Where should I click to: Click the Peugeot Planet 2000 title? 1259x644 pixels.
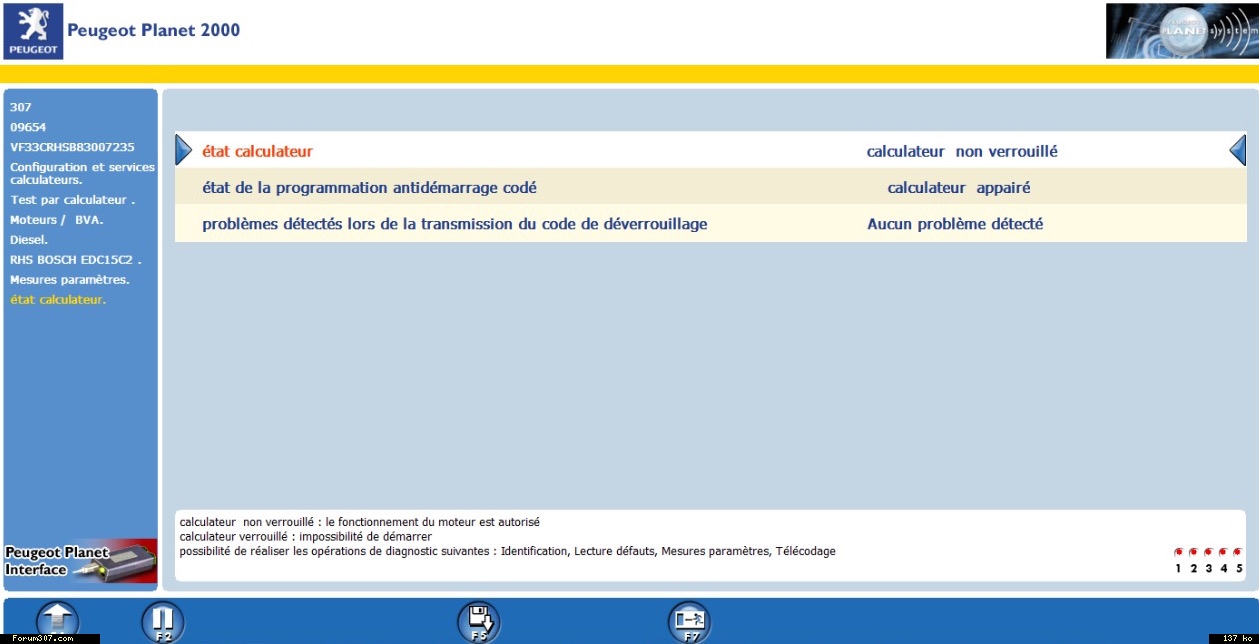click(x=154, y=30)
